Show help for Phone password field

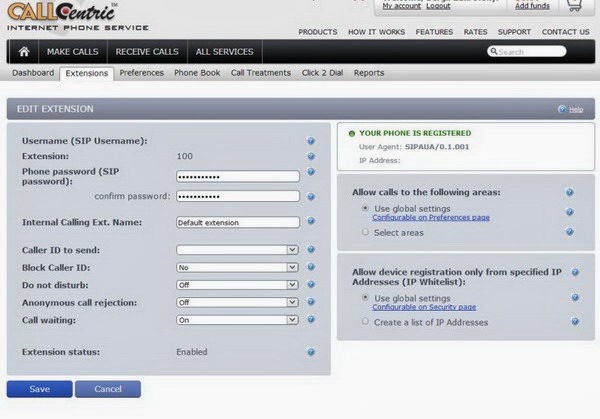(311, 172)
